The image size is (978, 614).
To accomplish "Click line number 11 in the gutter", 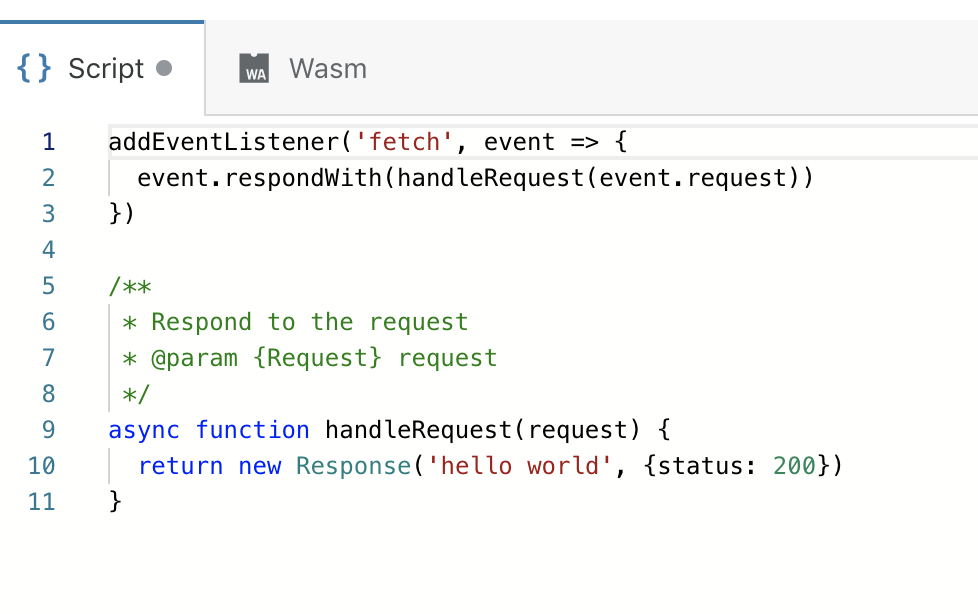I will 42,502.
